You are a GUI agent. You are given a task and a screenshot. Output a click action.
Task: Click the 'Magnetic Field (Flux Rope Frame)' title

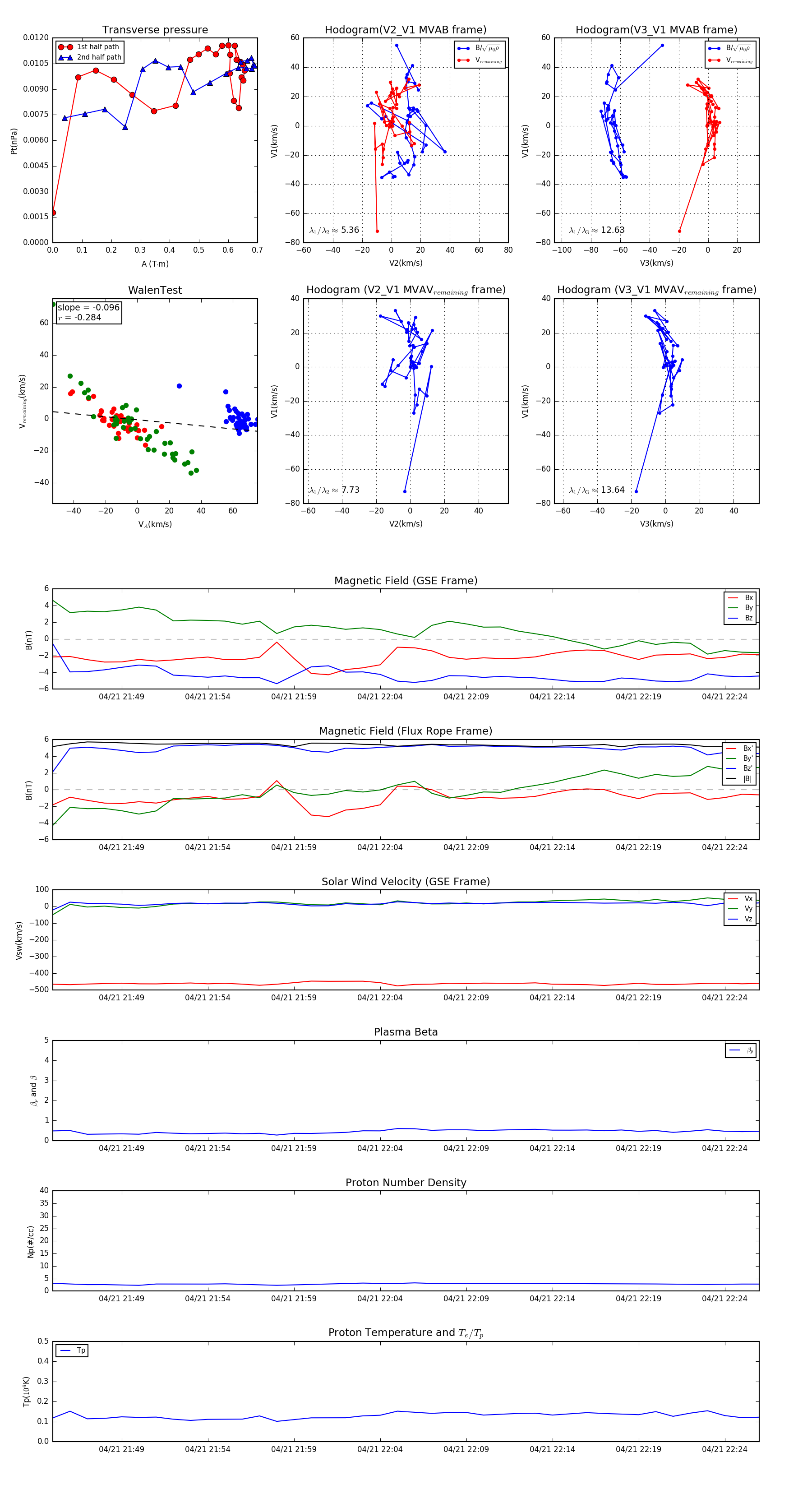pyautogui.click(x=406, y=731)
